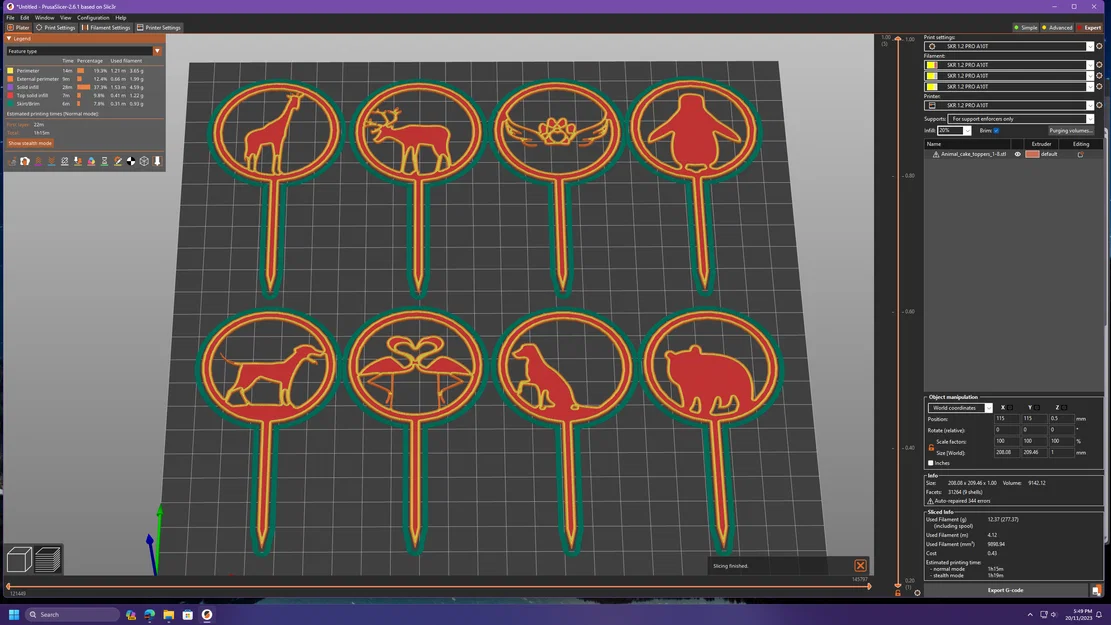Viewport: 1111px width, 625px height.
Task: Open the third Filament preset dropdown
Action: pyautogui.click(x=1009, y=86)
